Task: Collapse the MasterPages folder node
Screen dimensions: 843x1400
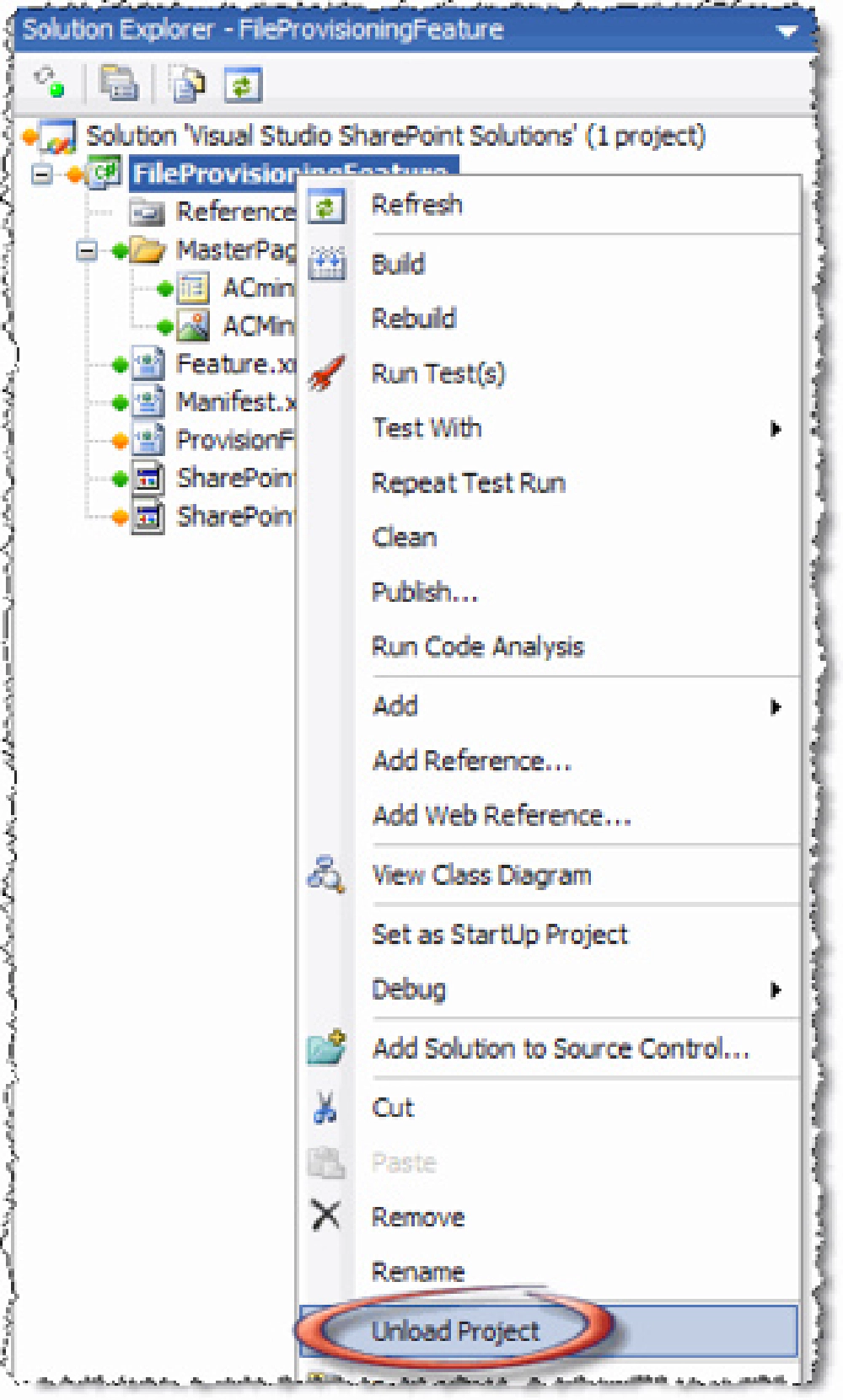Action: (89, 249)
